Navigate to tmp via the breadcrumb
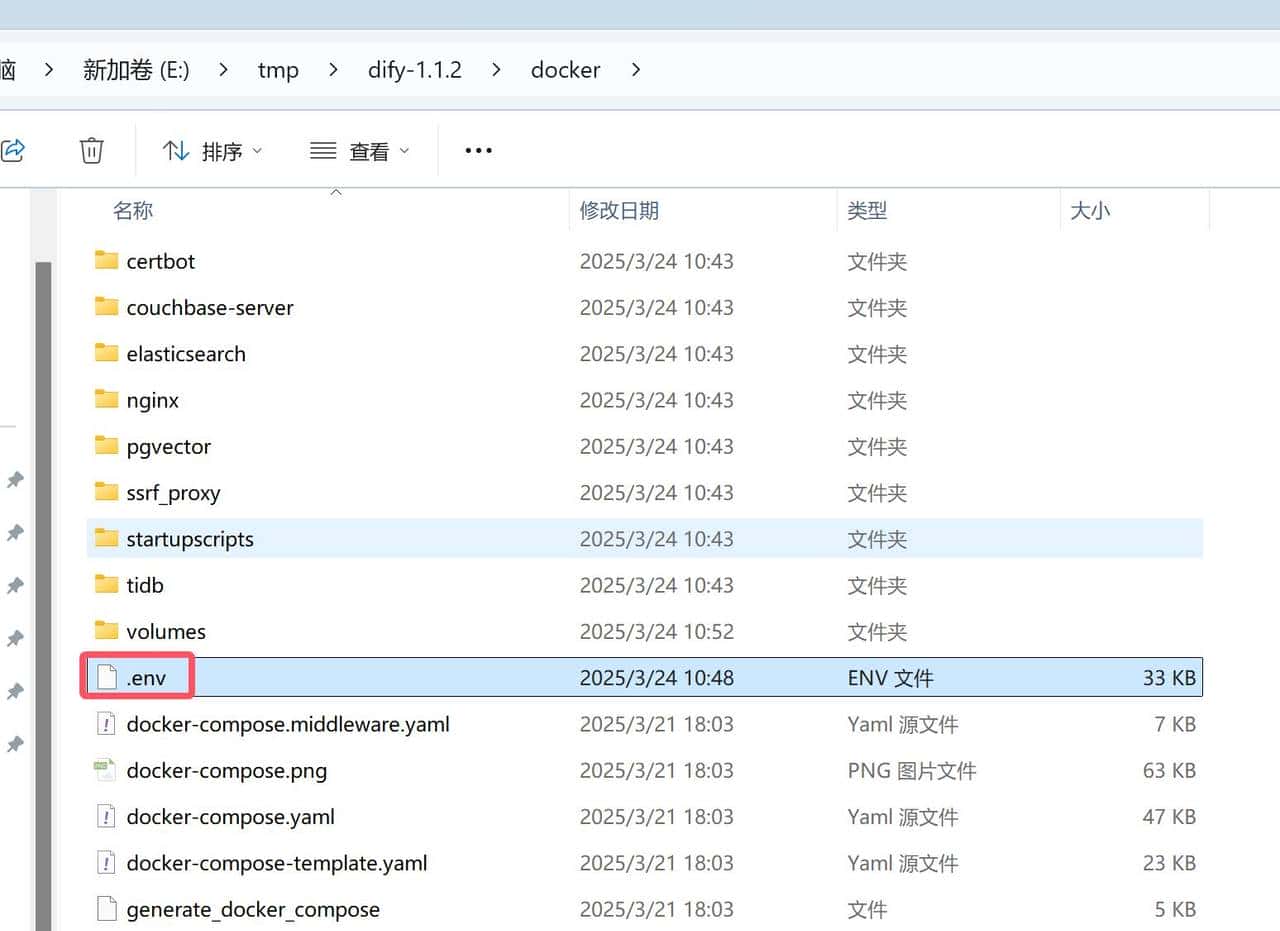The image size is (1280, 931). [x=277, y=70]
